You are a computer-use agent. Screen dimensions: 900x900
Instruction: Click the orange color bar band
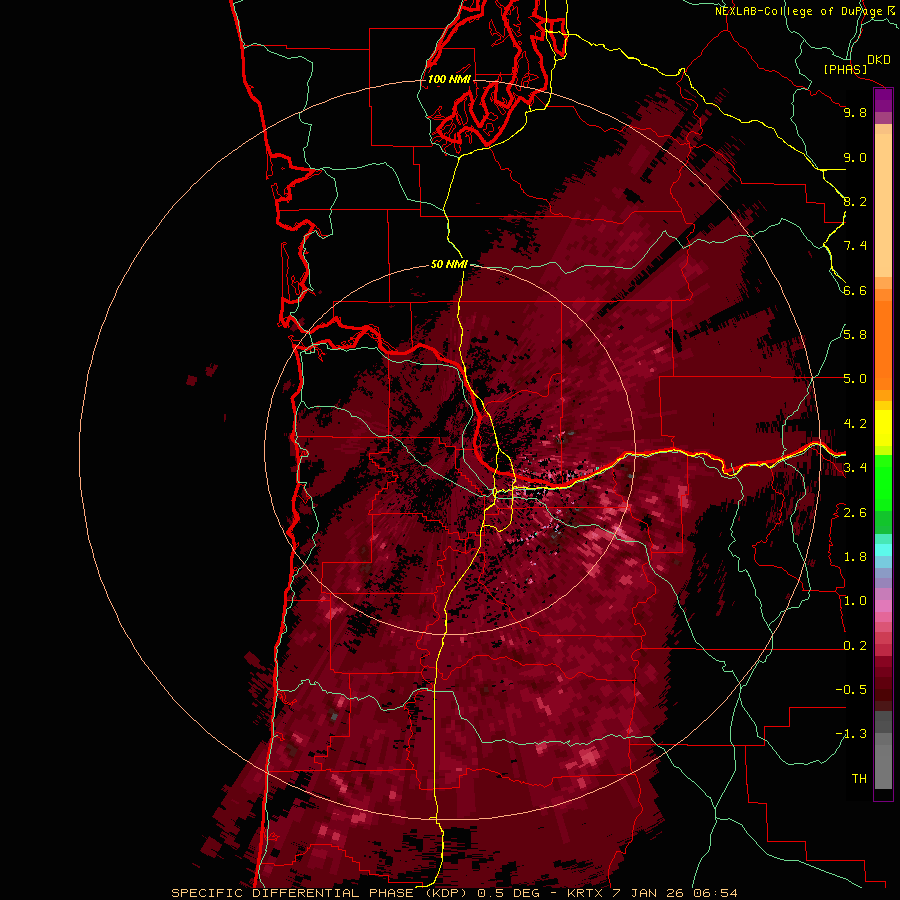pyautogui.click(x=883, y=340)
